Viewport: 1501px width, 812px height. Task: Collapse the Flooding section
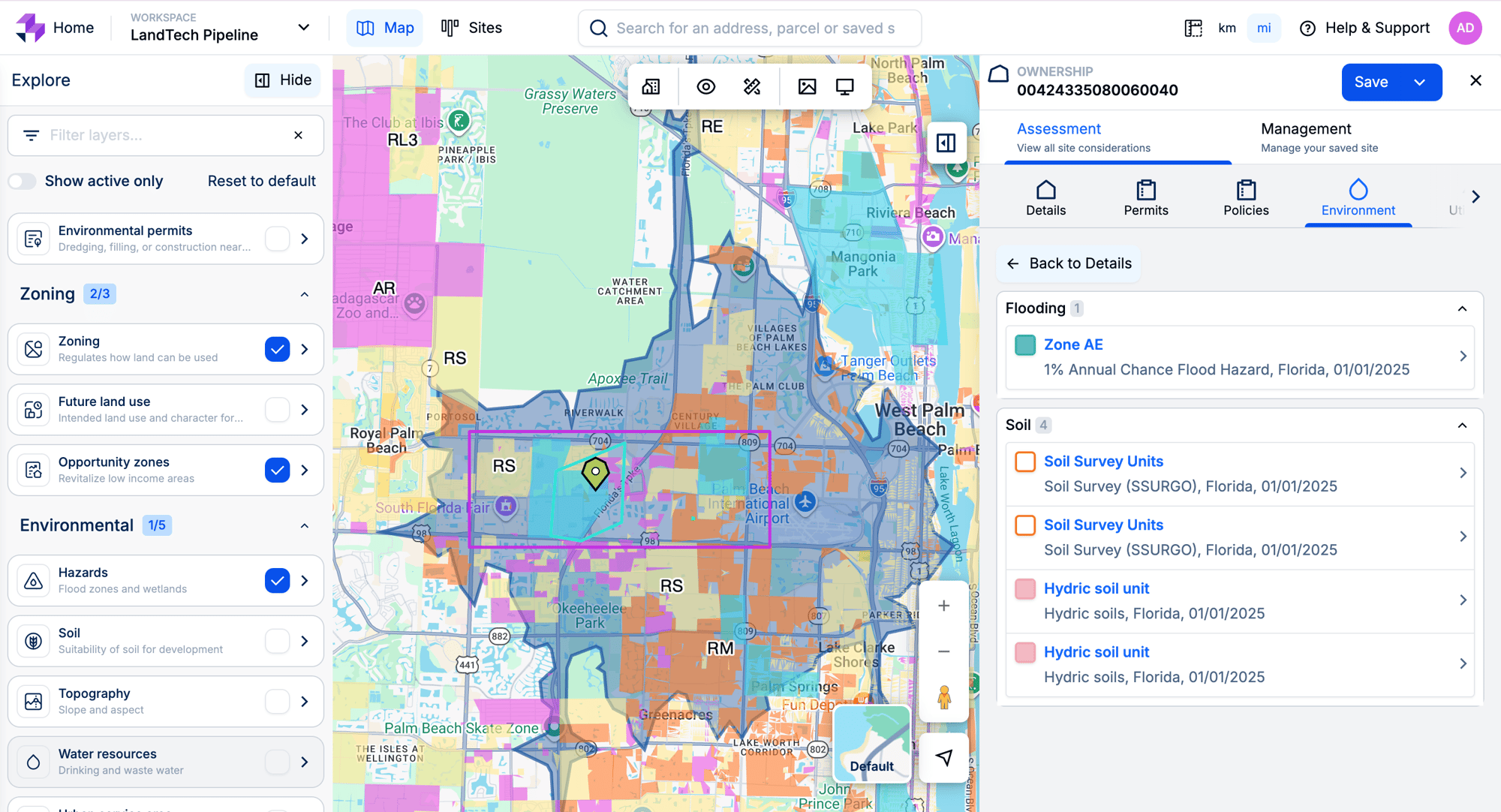1462,308
